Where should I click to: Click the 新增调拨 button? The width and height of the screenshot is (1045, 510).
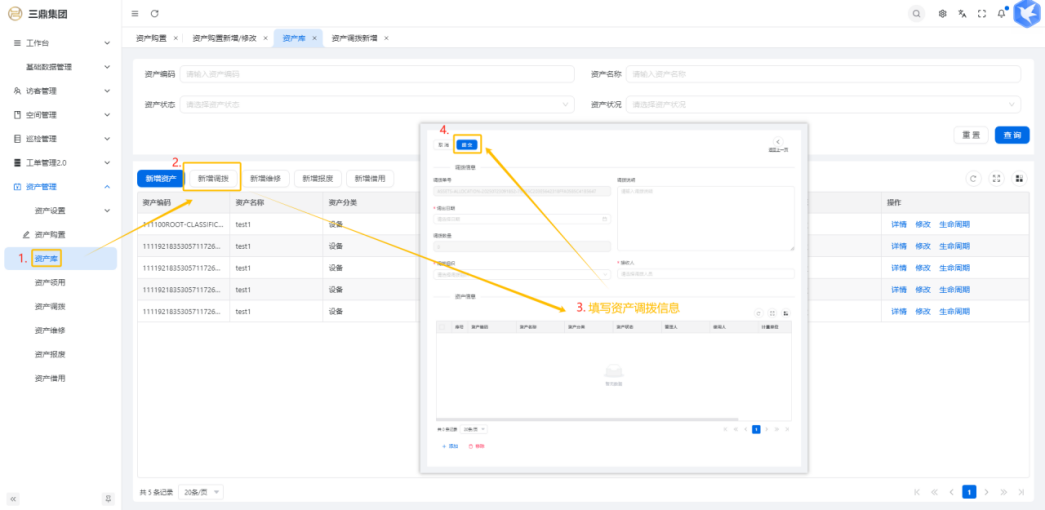[213, 178]
